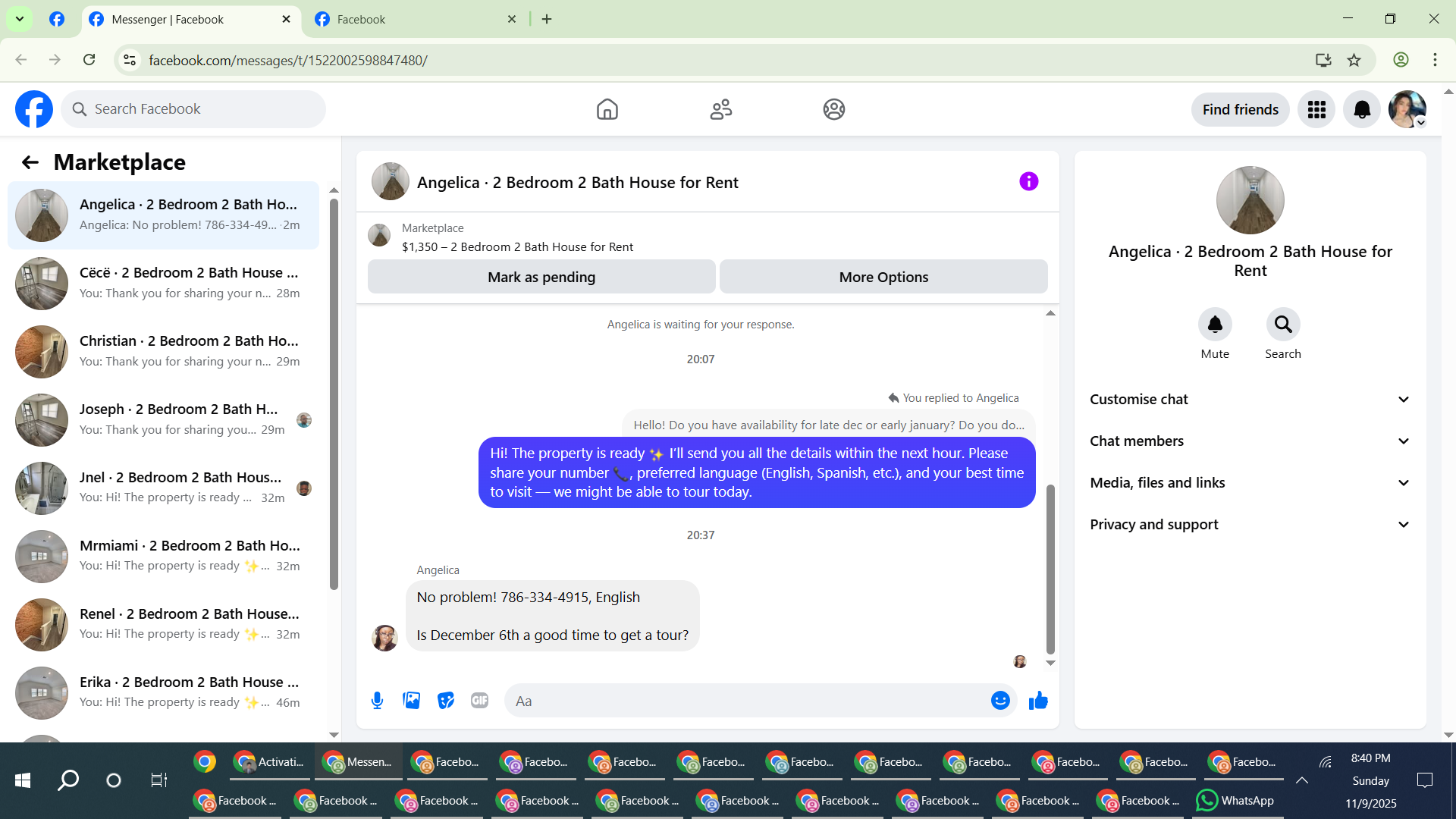Image resolution: width=1456 pixels, height=819 pixels.
Task: Send a thumbs up like
Action: click(1038, 701)
